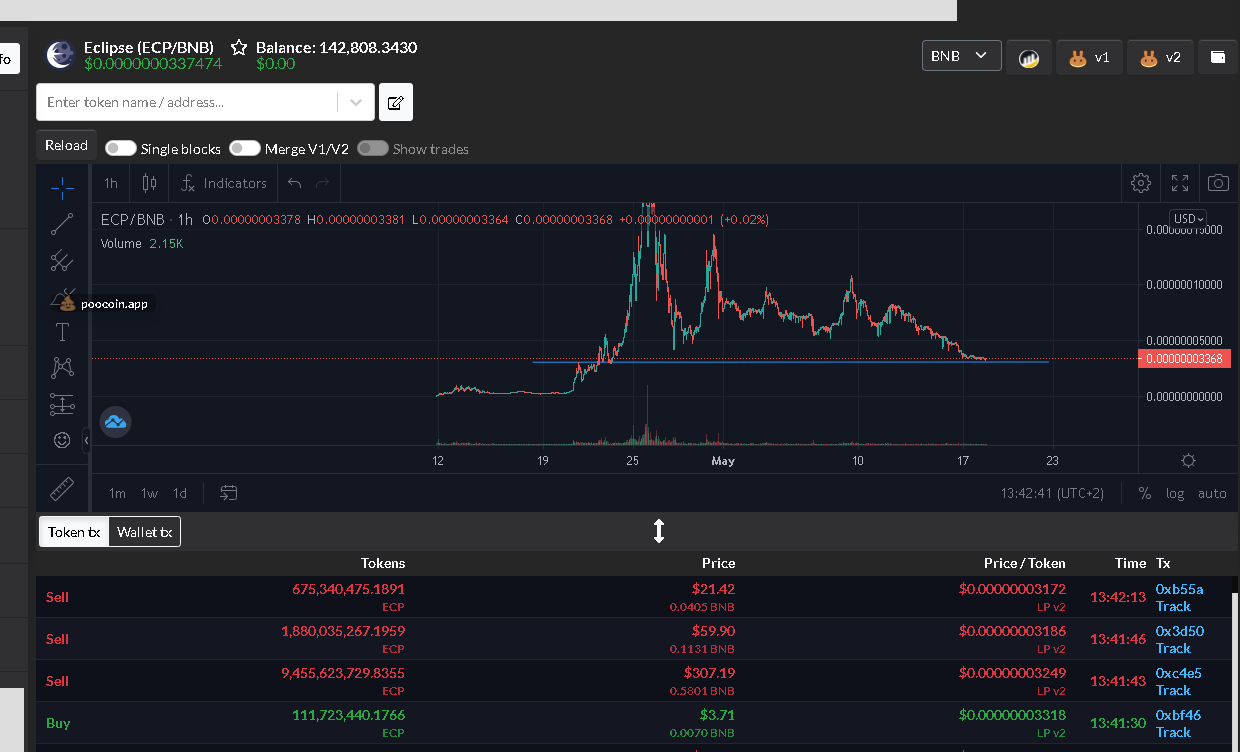Open the candlestick chart style selector
This screenshot has height=752, width=1240.
[150, 183]
